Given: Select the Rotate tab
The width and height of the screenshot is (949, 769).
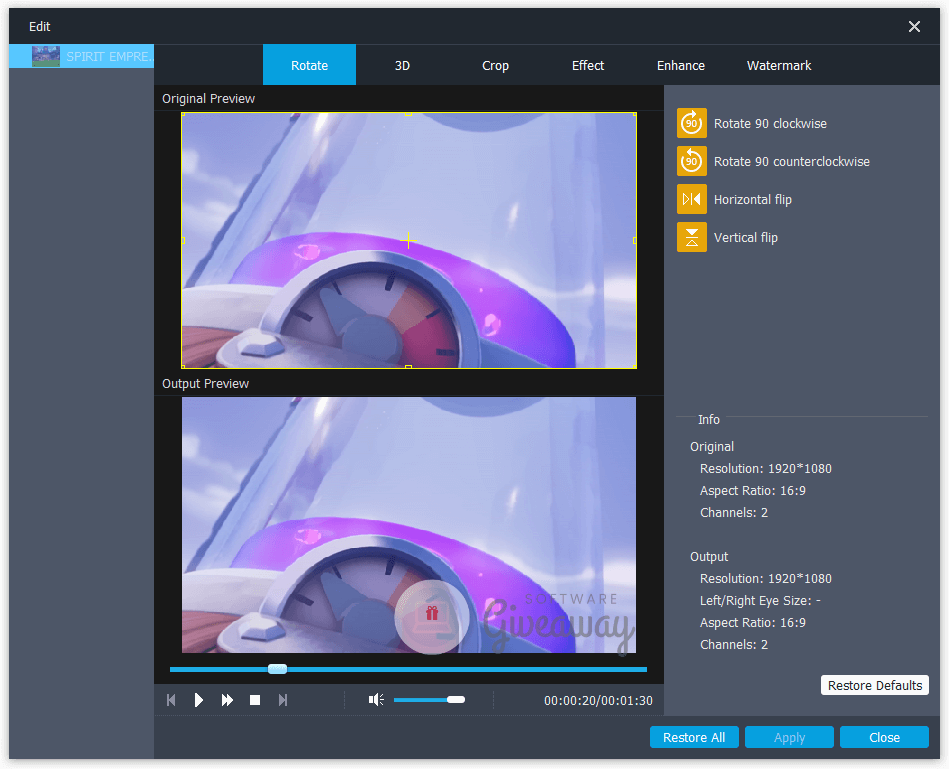Looking at the screenshot, I should pyautogui.click(x=309, y=65).
